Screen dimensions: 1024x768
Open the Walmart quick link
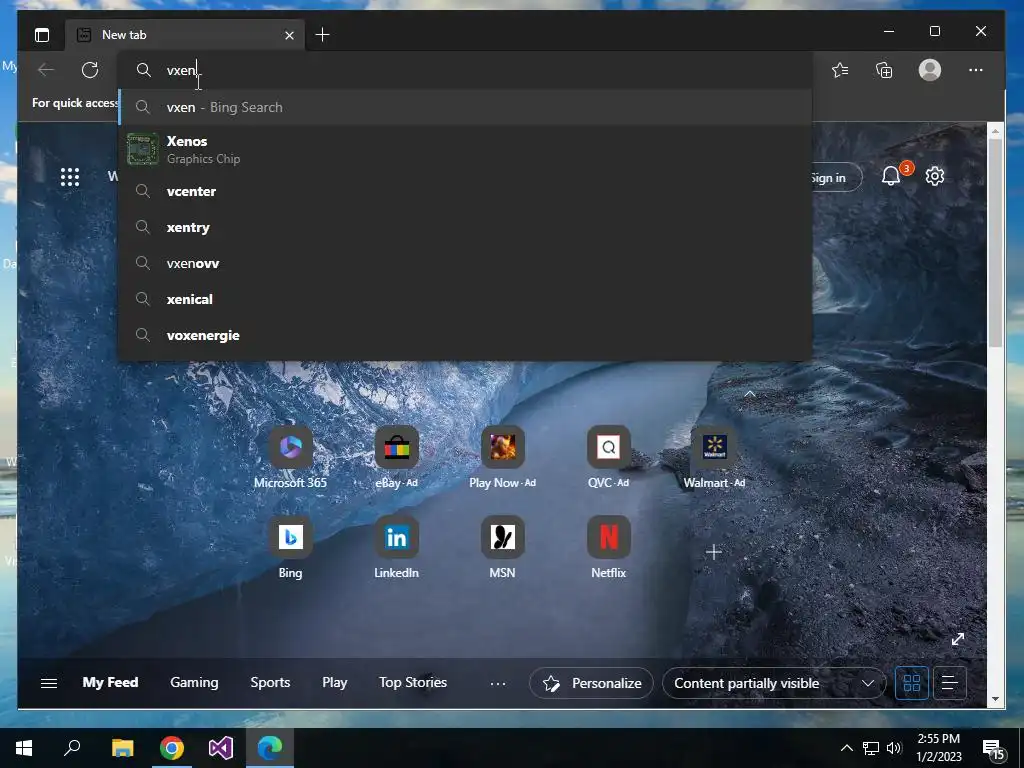(x=714, y=458)
